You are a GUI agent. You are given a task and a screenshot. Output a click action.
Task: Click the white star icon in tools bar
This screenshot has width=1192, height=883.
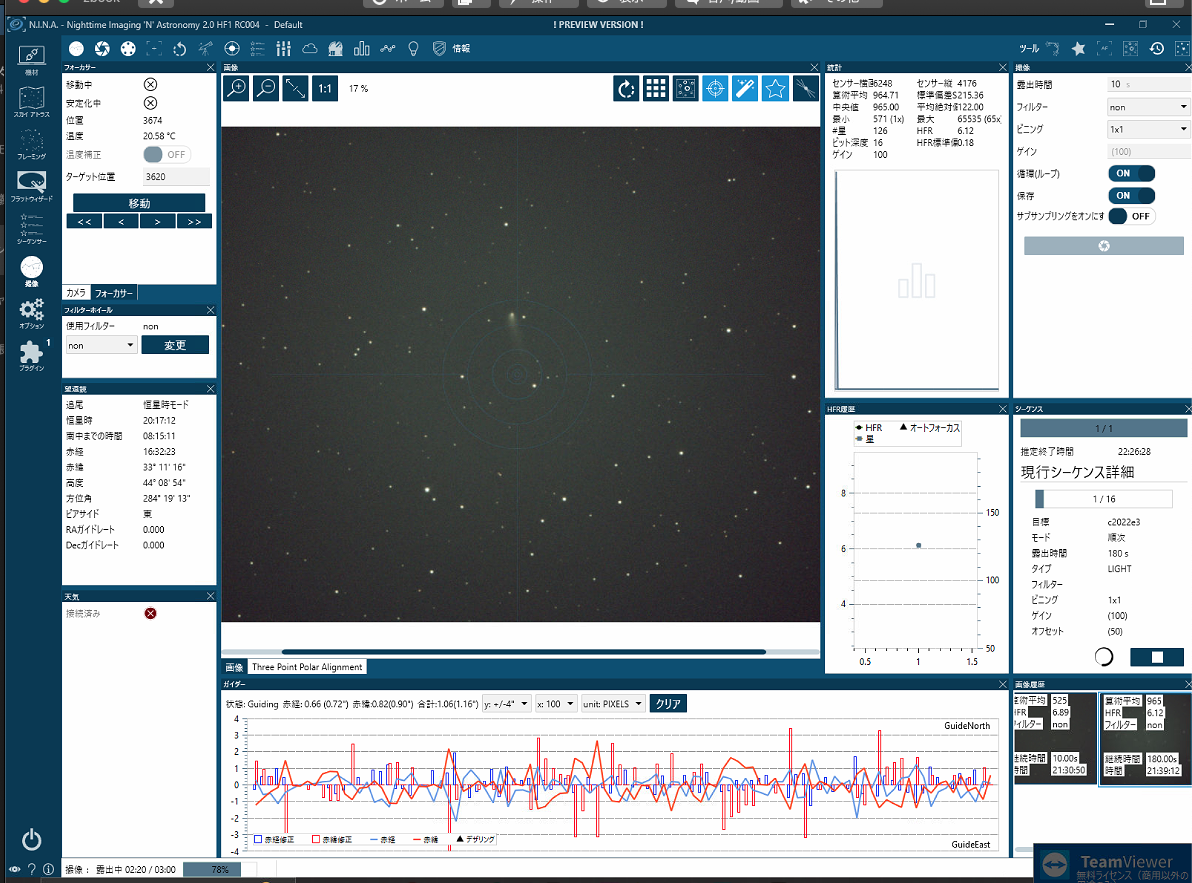[x=1078, y=49]
